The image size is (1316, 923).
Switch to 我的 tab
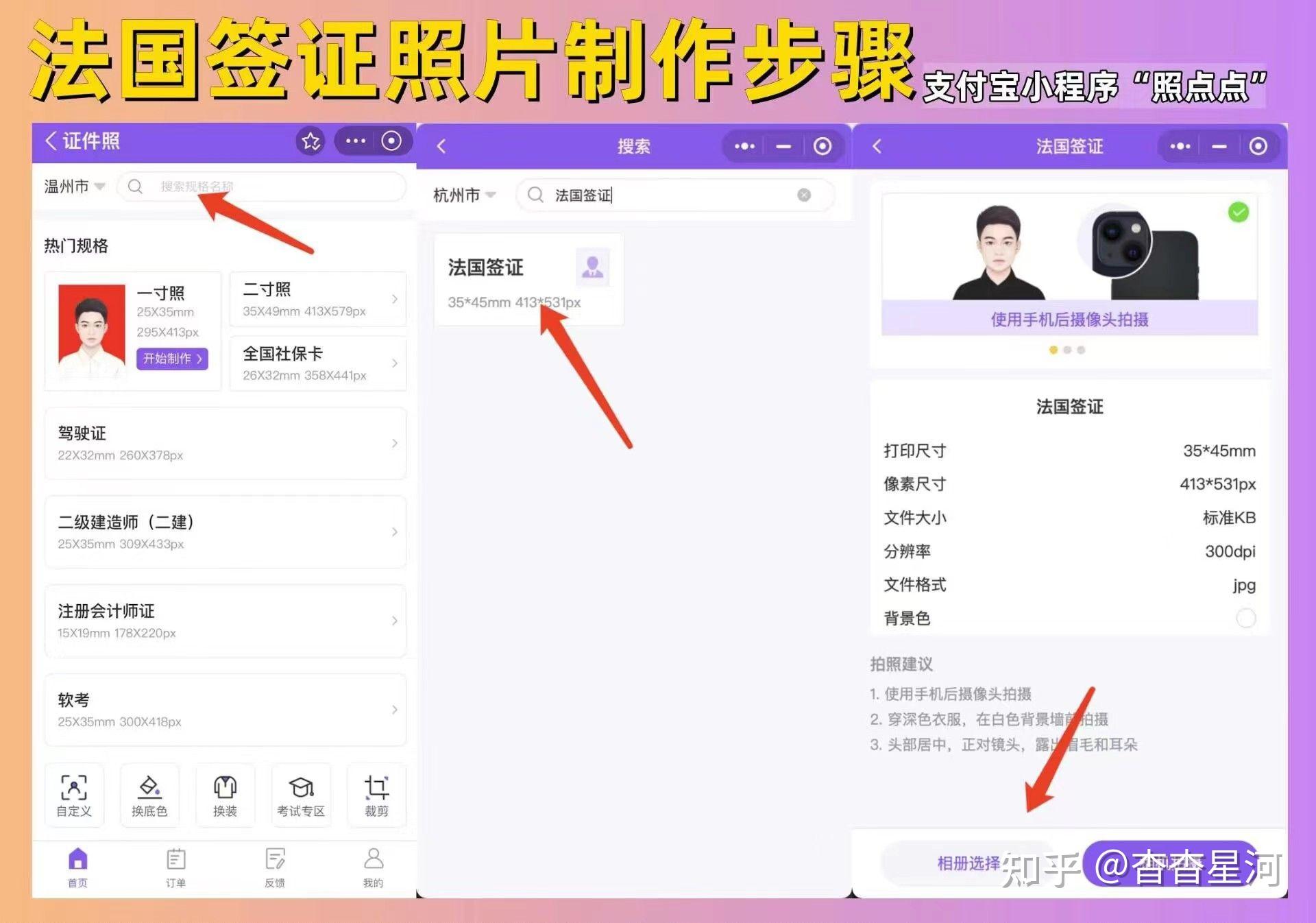click(x=374, y=867)
